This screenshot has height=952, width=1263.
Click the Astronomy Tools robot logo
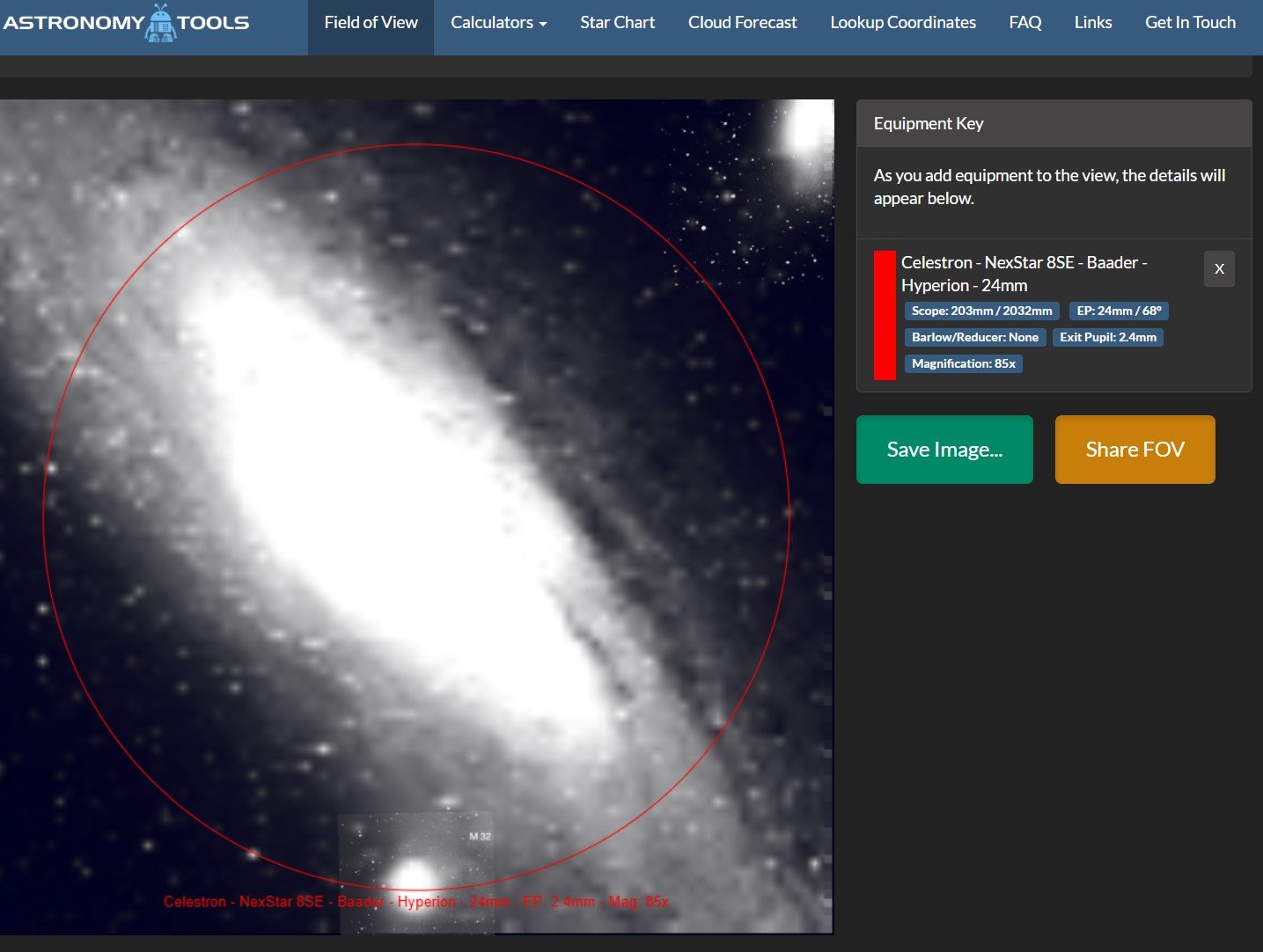coord(126,23)
